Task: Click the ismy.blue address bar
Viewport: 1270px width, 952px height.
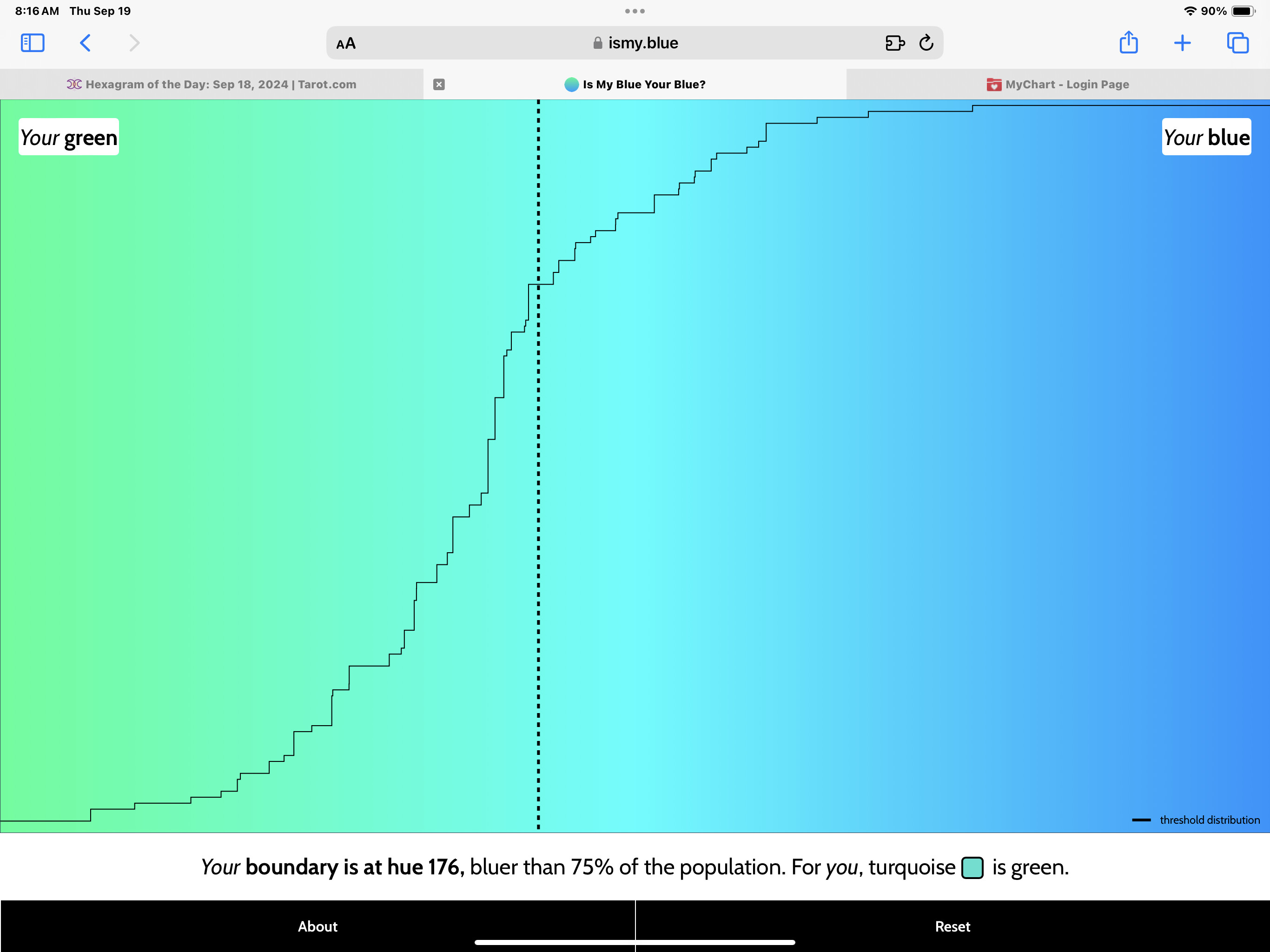Action: 635,43
